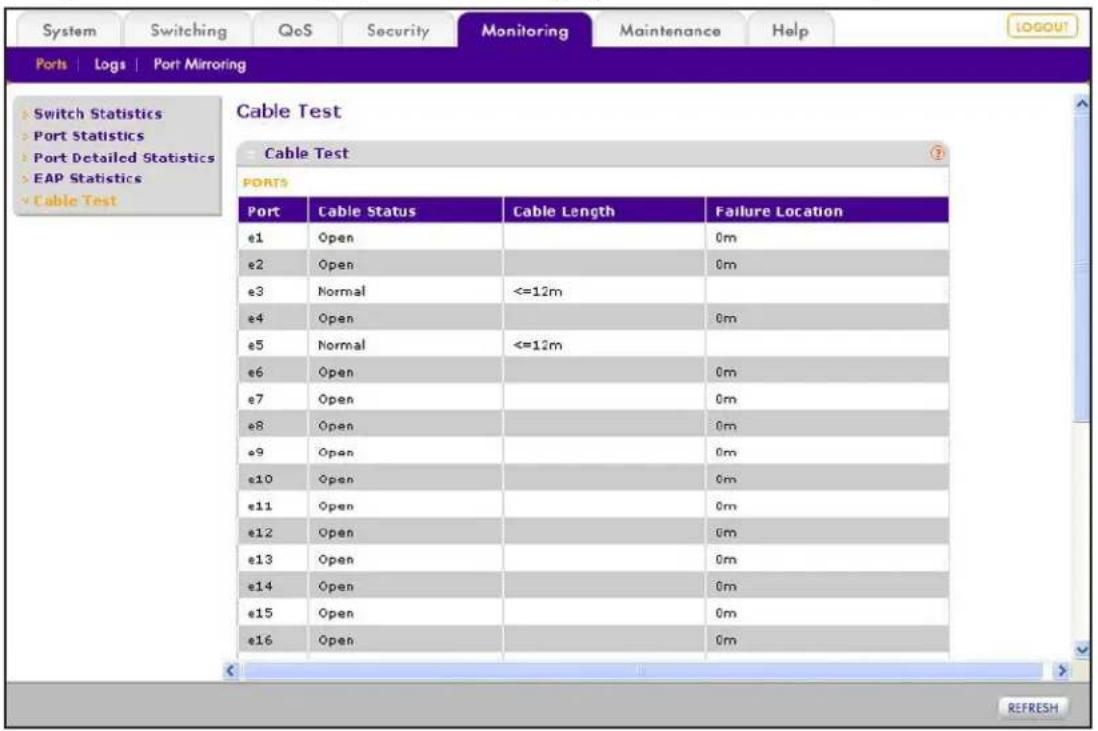Open the QoS tab
Screen dimensions: 1098x731
(295, 31)
